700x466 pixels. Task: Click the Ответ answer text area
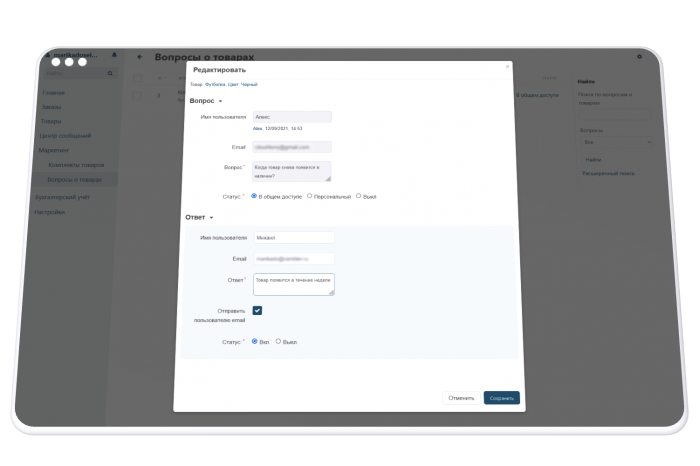click(294, 284)
